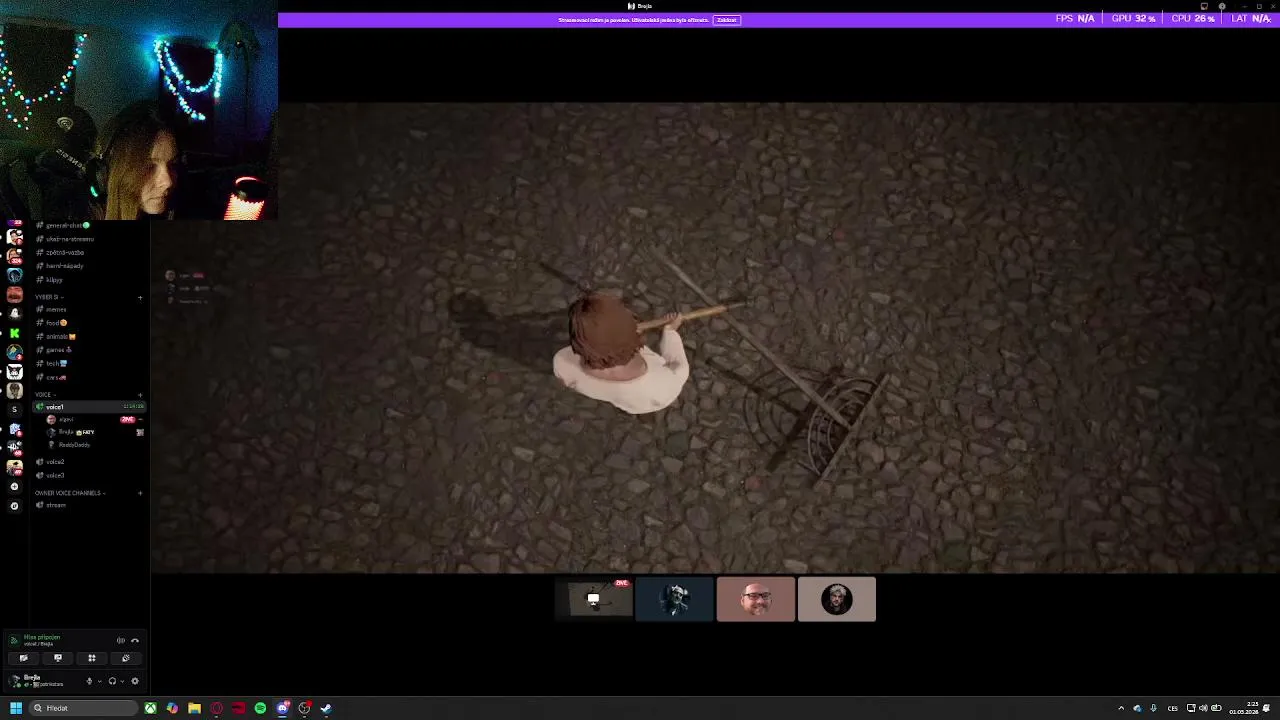This screenshot has height=720, width=1280.
Task: Open the soundboard button
Action: (126, 658)
